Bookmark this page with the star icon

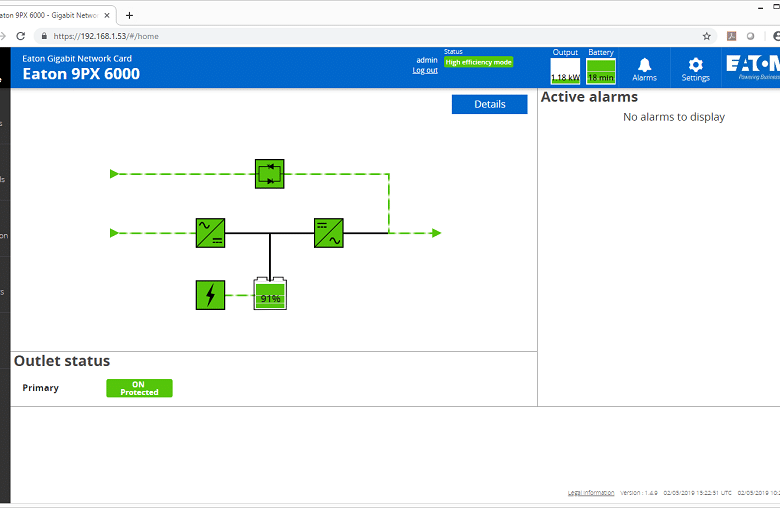point(706,36)
